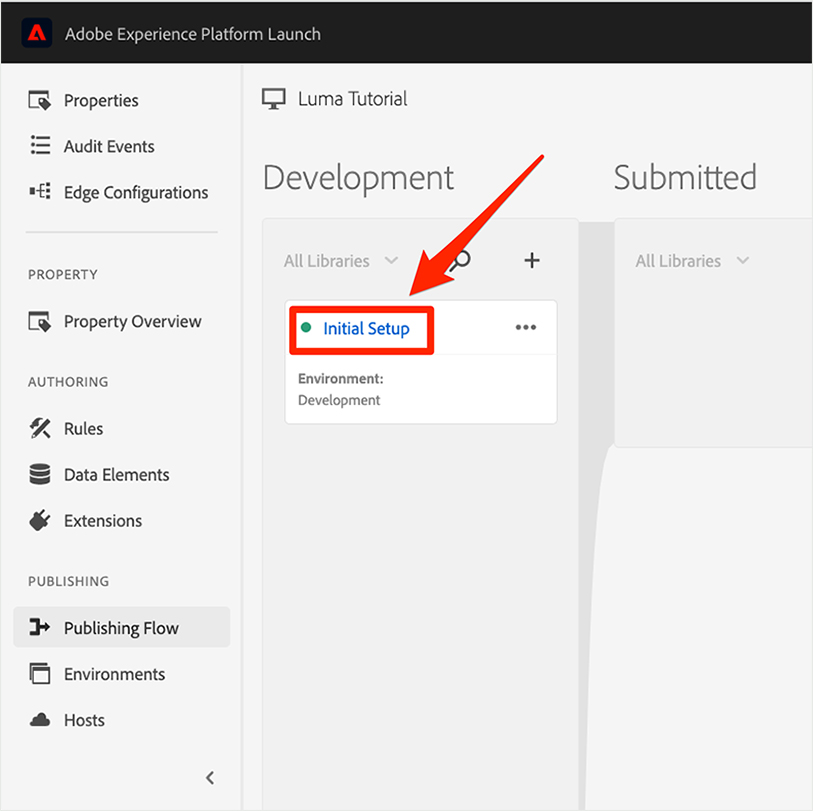
Task: Click the Environment: label on the library card
Action: 341,379
